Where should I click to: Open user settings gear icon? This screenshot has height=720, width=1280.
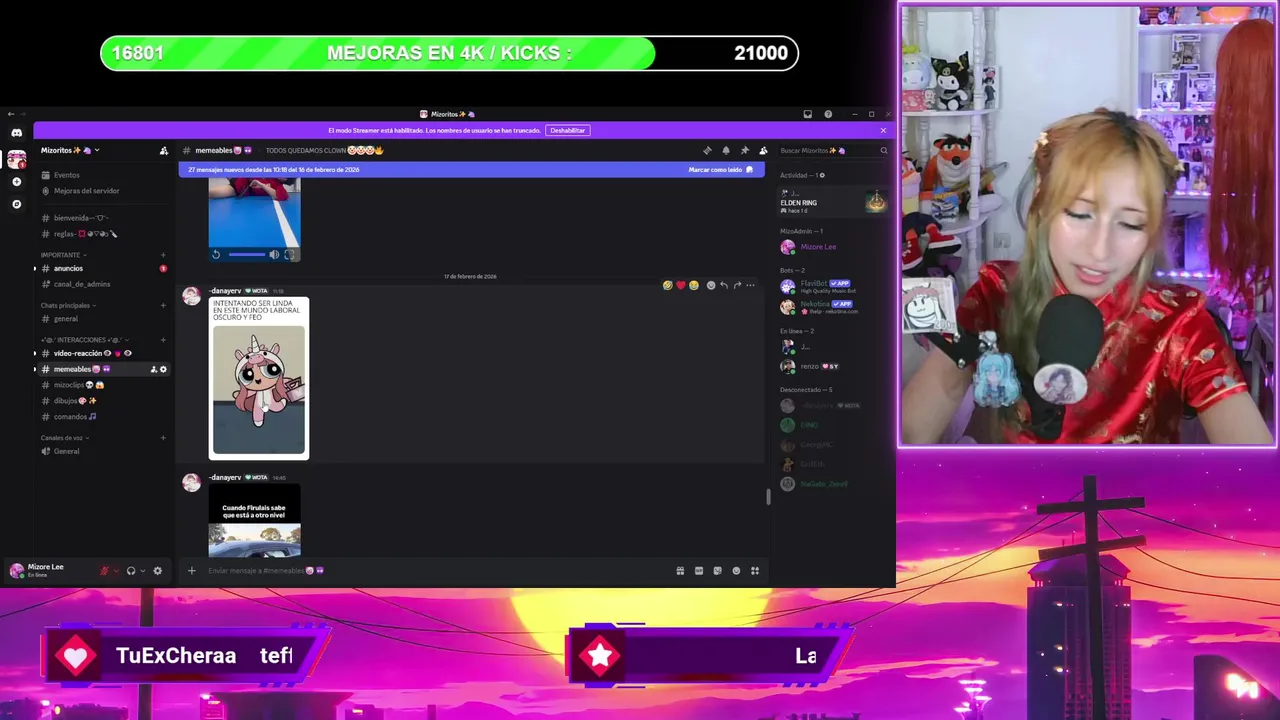pos(157,571)
